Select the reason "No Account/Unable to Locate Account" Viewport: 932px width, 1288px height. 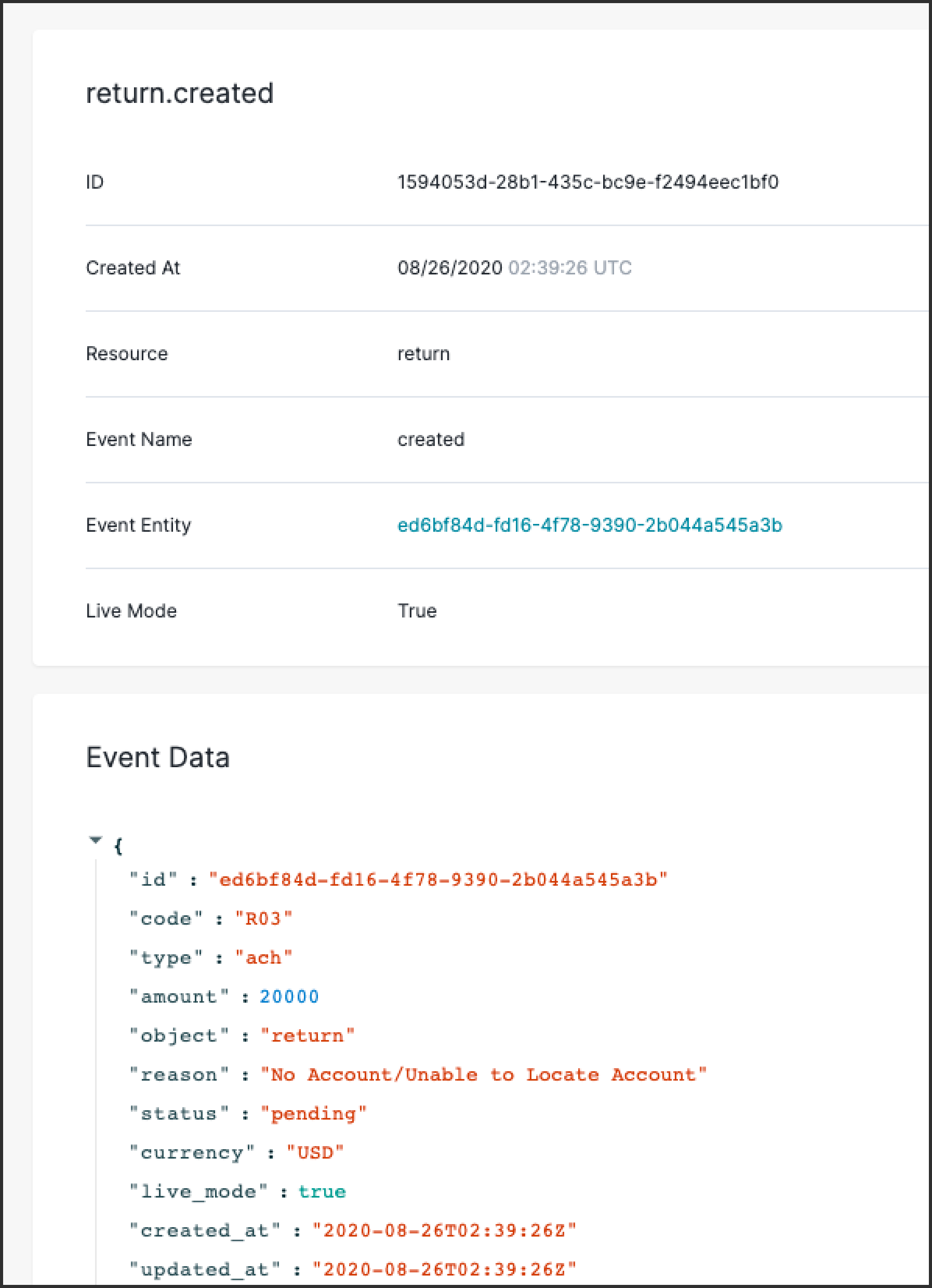484,1074
